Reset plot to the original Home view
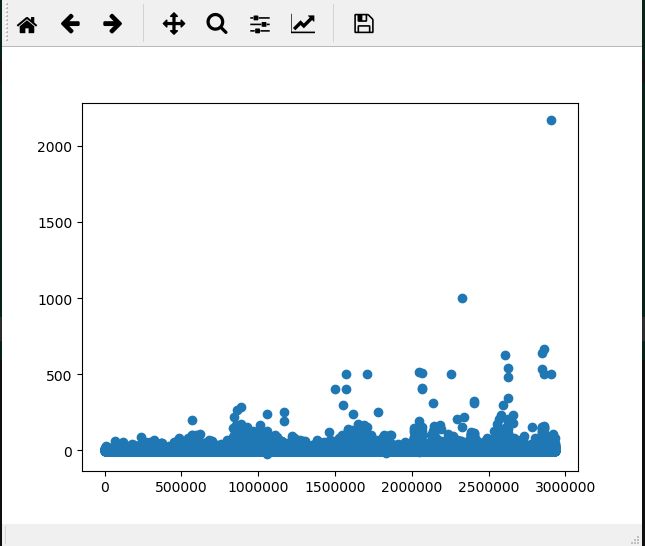The width and height of the screenshot is (645, 546). (27, 24)
